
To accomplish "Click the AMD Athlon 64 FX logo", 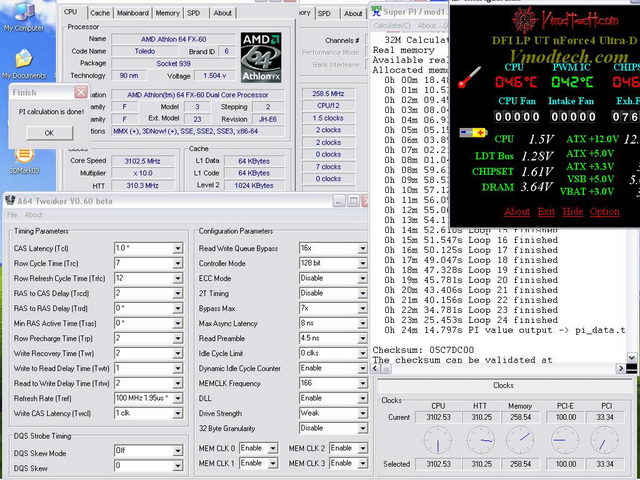I will [x=261, y=58].
